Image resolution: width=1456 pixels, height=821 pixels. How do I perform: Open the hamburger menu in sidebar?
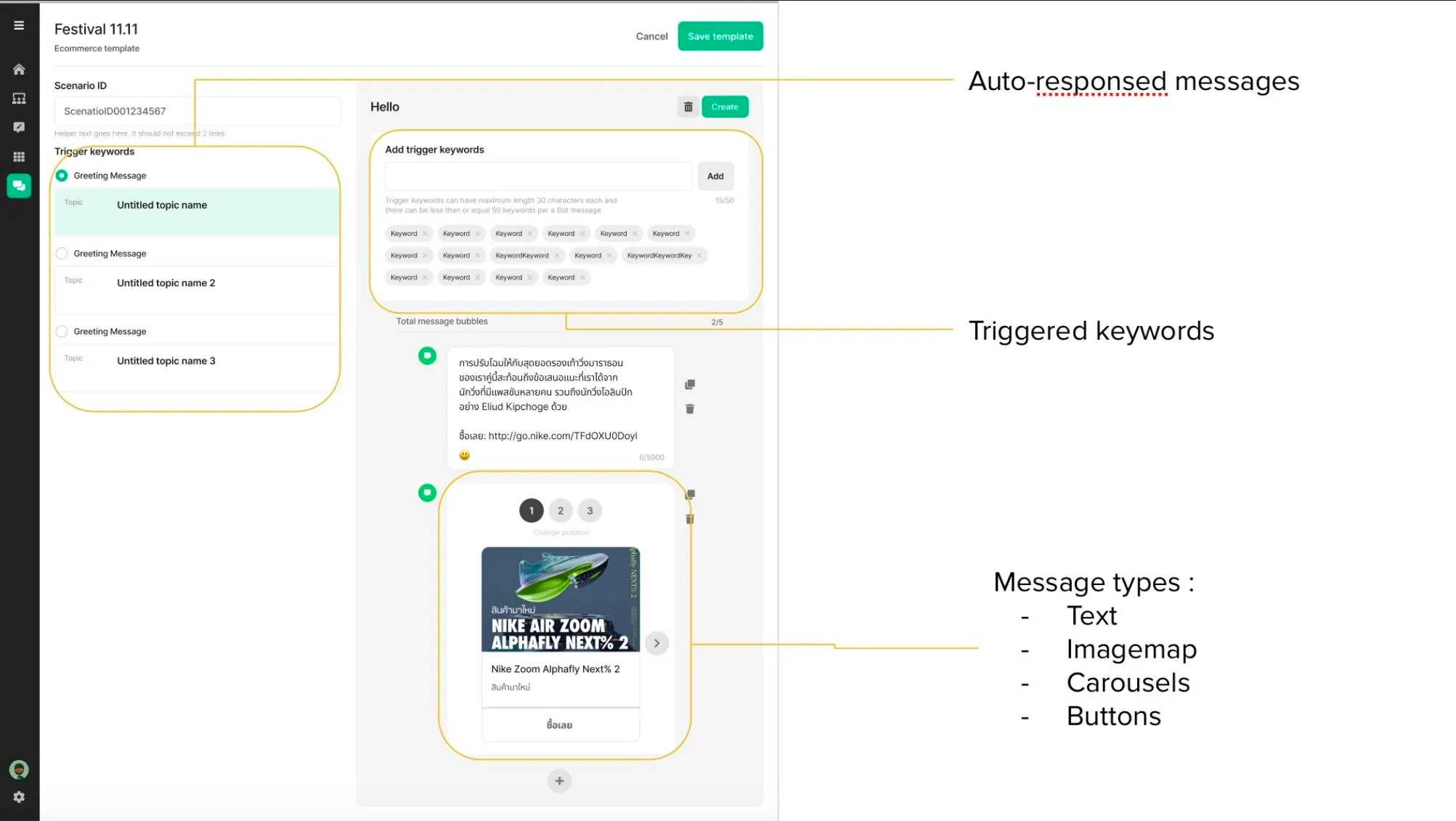[19, 25]
